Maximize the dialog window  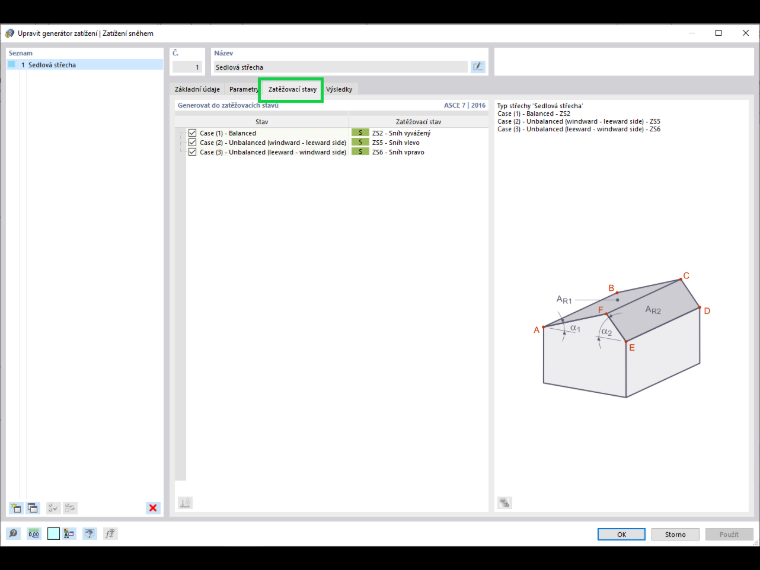click(x=718, y=33)
